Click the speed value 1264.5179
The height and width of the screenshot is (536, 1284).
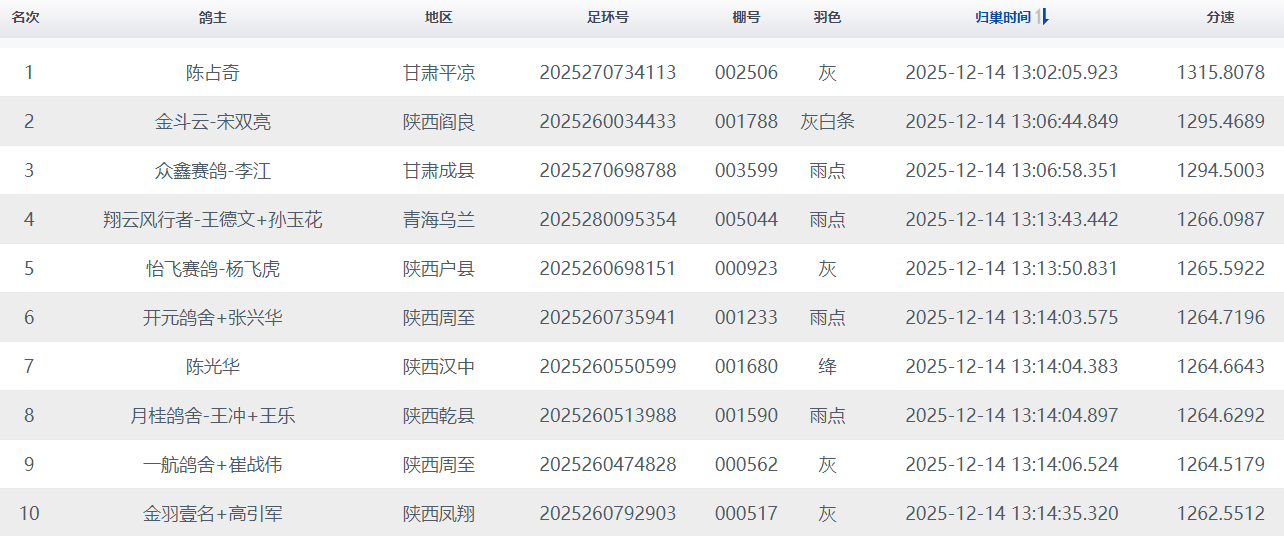click(1220, 465)
